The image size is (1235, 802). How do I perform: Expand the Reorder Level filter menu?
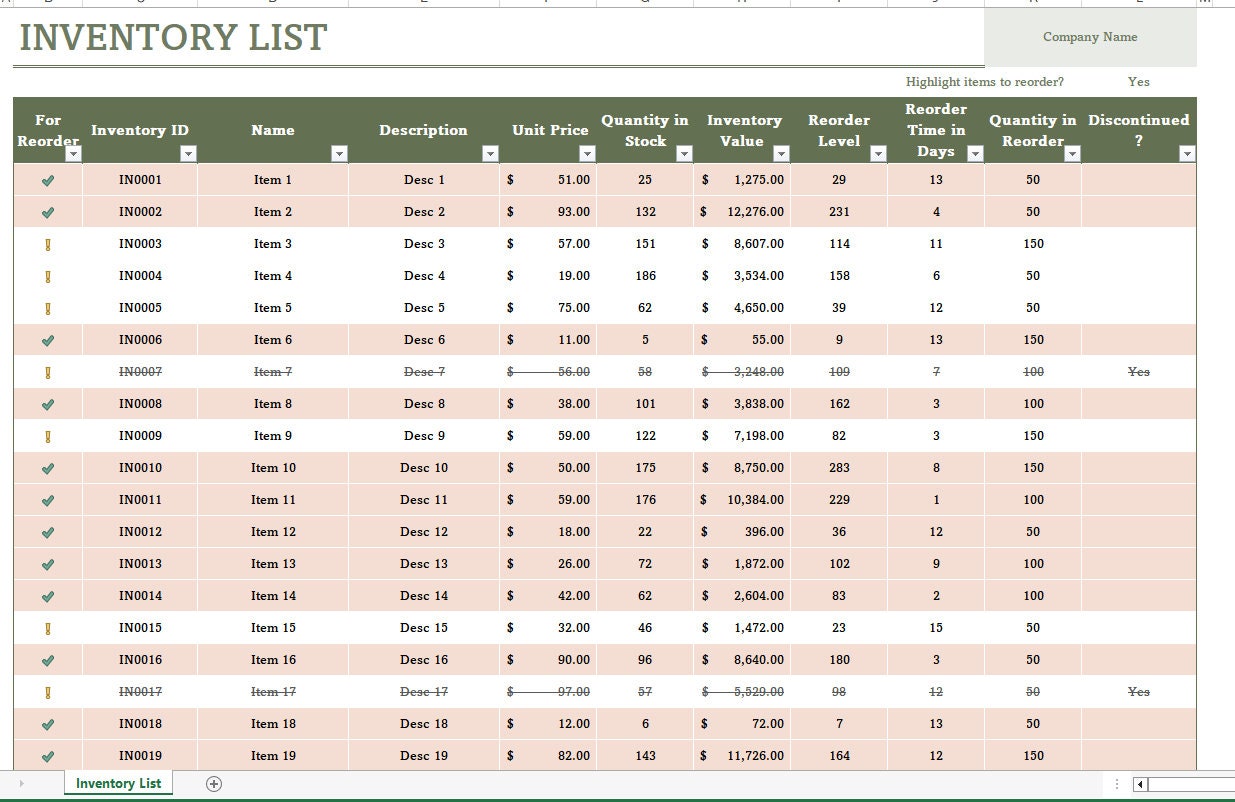pyautogui.click(x=878, y=154)
